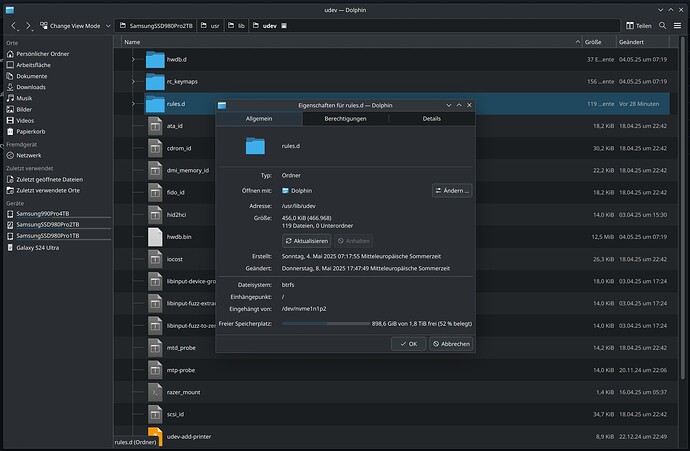Click Teilen split view button
Screen dimensions: 690x451
tap(639, 26)
